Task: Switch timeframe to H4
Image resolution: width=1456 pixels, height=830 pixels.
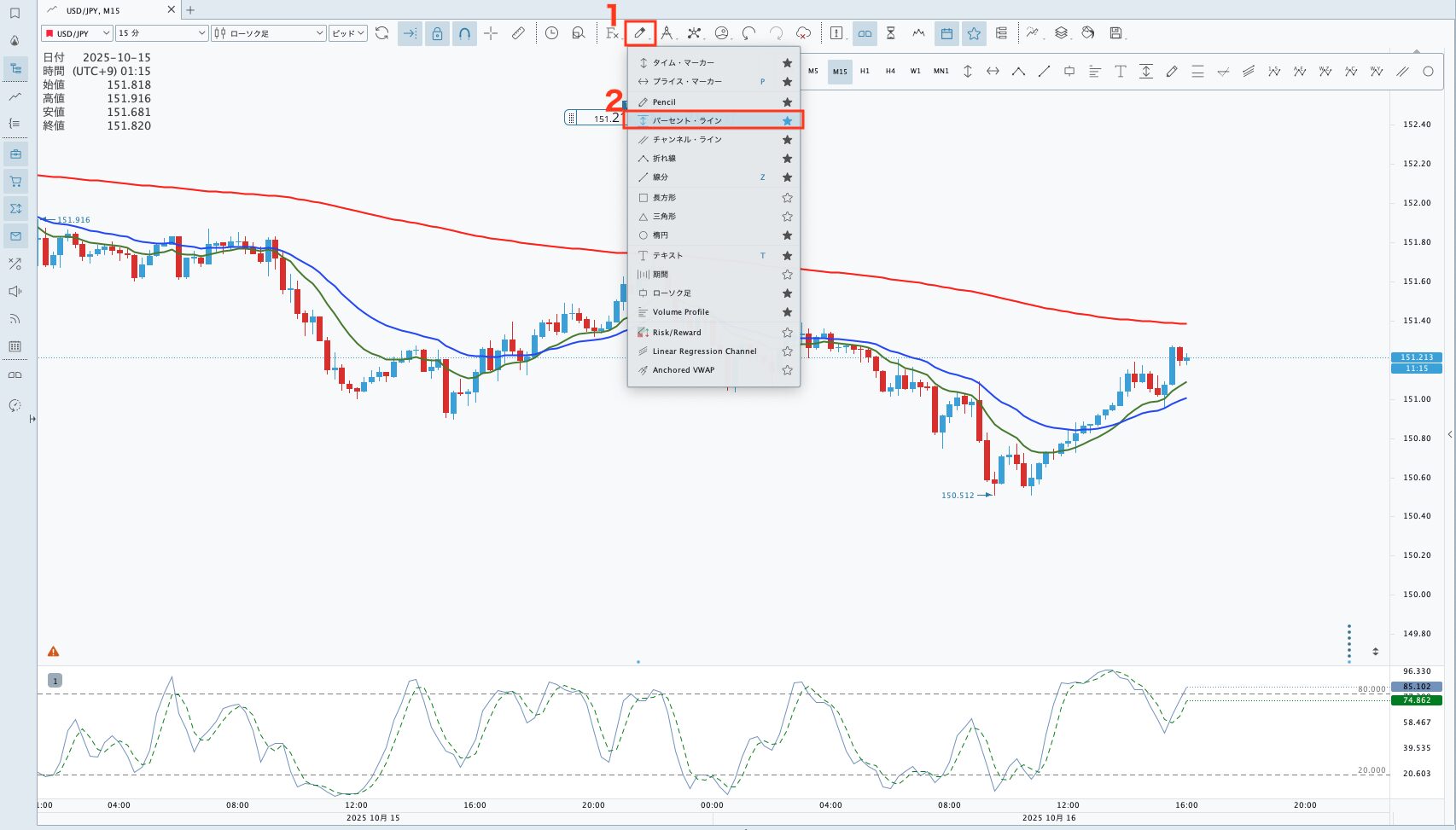Action: pos(890,72)
